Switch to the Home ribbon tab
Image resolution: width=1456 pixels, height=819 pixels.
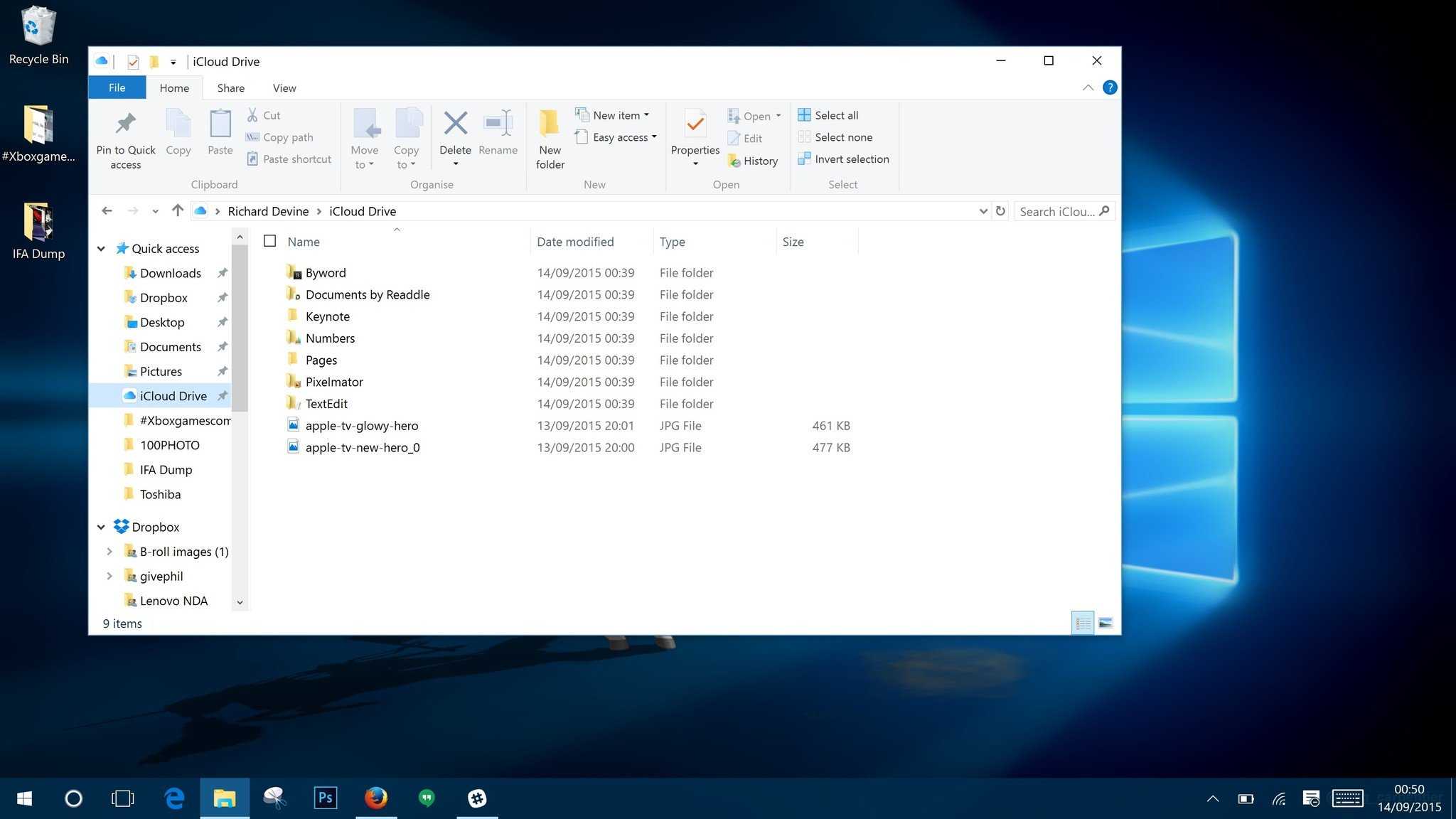(174, 87)
